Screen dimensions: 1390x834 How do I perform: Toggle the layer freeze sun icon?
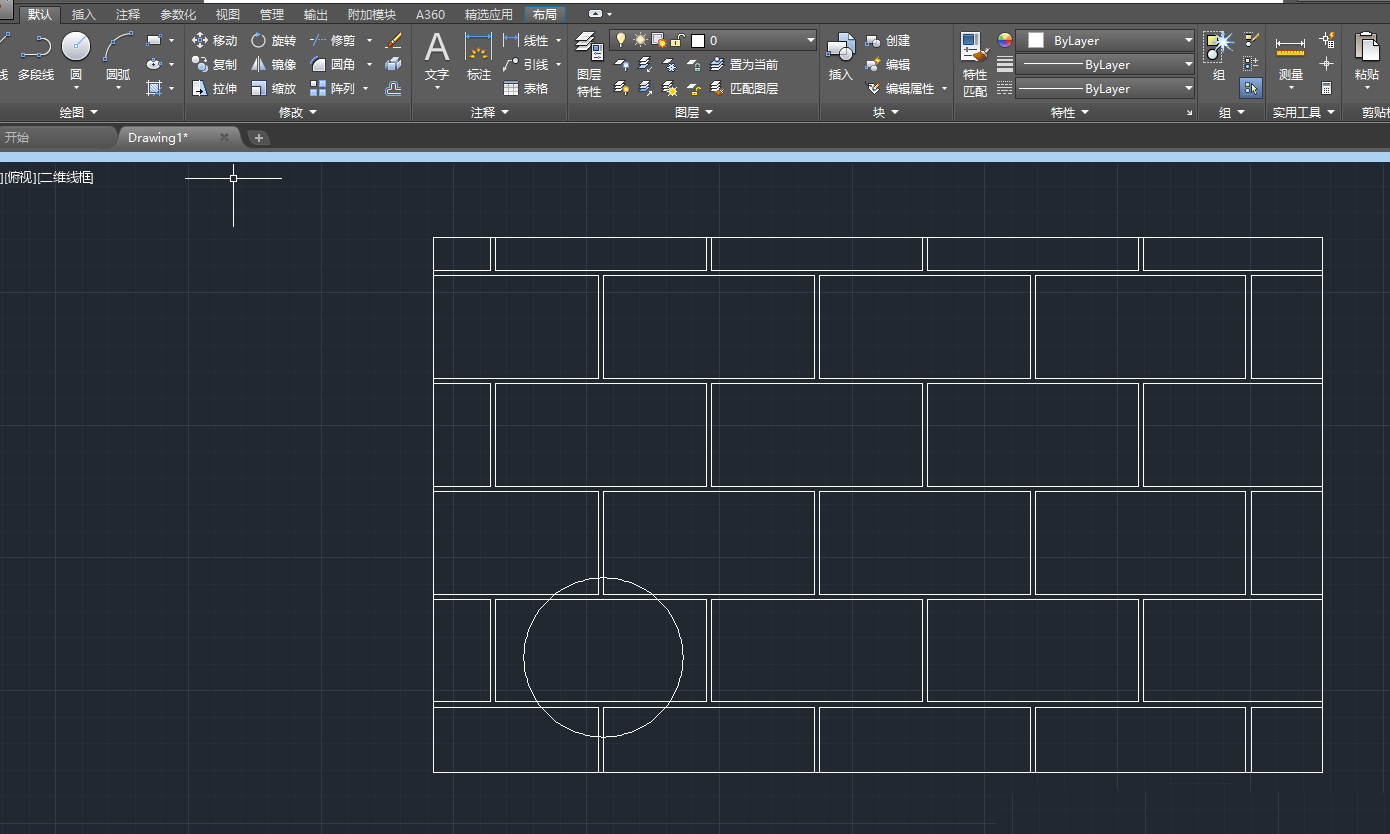(640, 40)
